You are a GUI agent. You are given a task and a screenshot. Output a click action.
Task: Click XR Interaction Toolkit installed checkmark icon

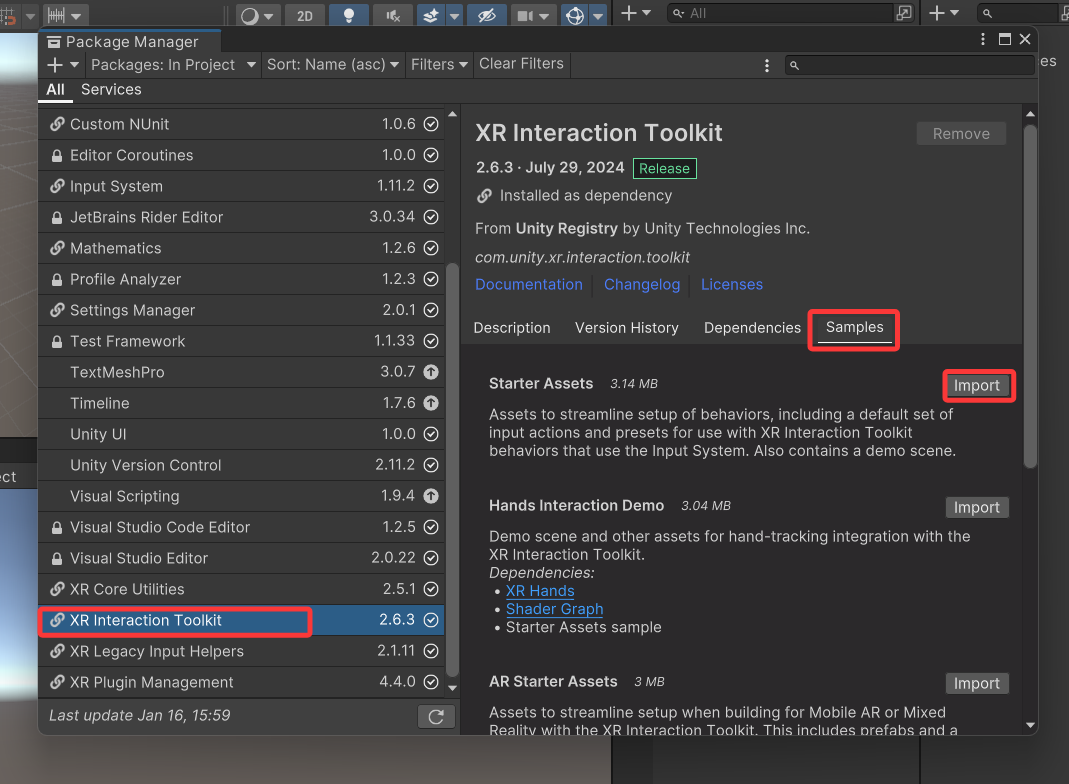431,620
